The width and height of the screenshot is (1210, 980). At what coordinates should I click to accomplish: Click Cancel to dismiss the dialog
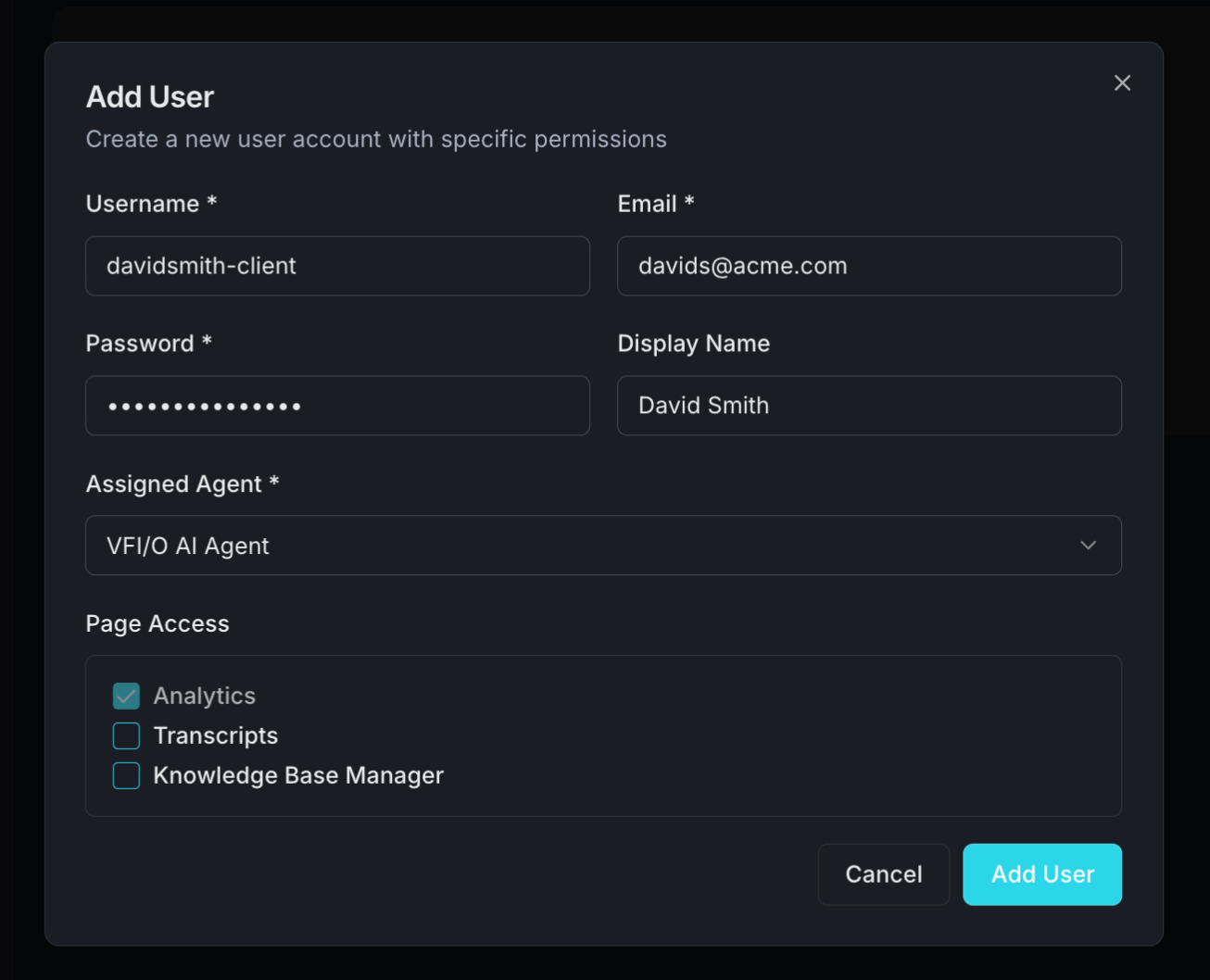point(883,874)
